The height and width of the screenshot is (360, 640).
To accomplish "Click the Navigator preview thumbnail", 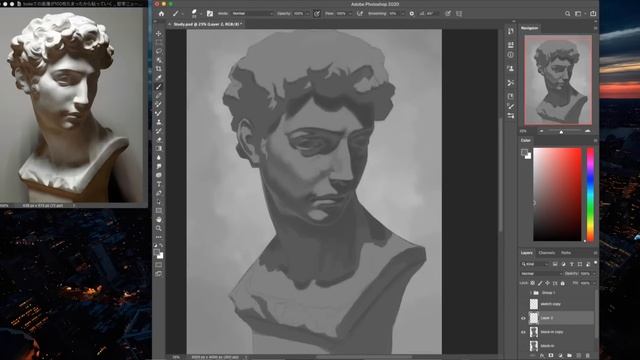I will [558, 80].
